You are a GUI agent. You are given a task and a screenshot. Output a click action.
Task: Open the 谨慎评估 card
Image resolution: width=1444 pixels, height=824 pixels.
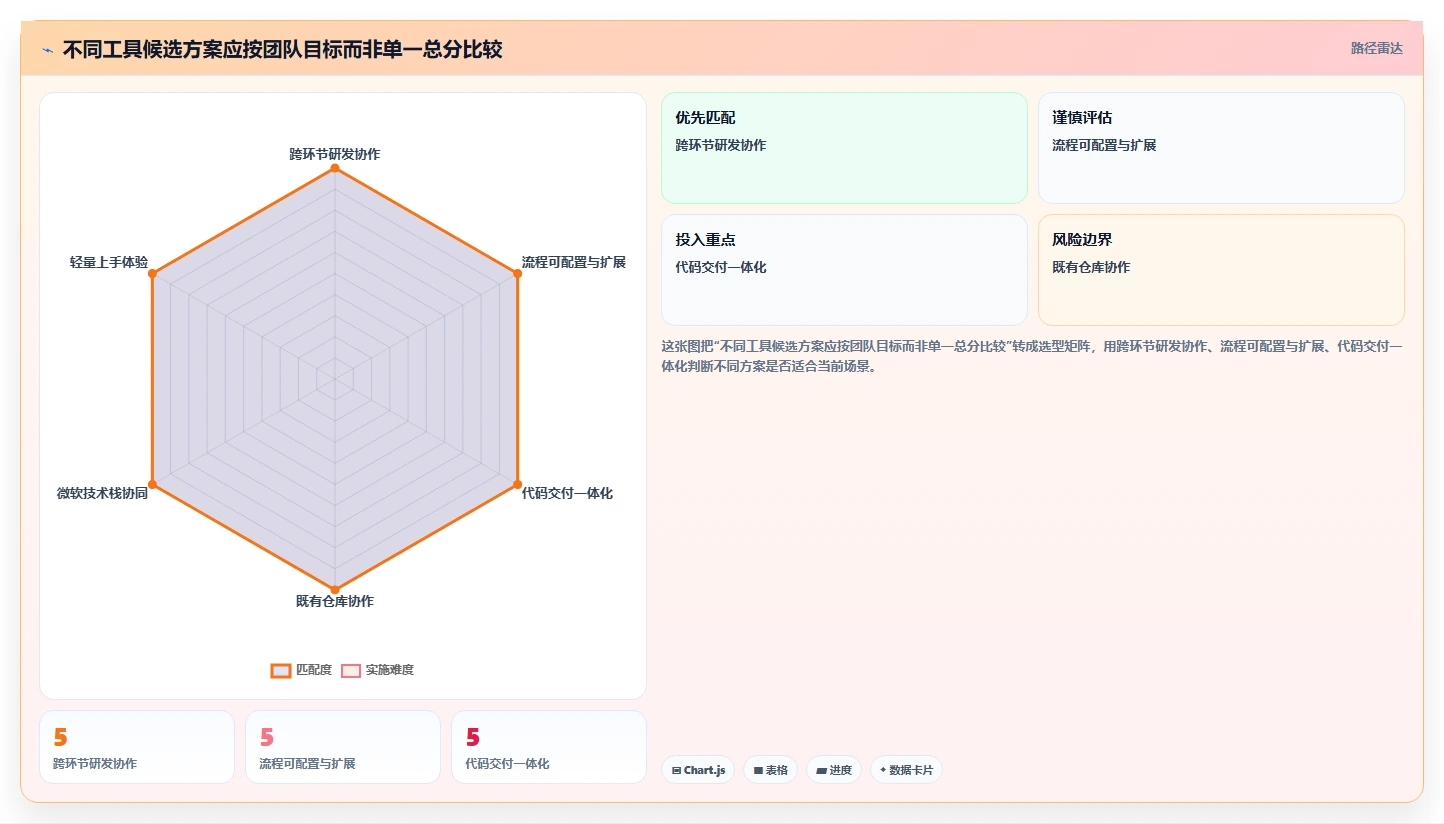click(1221, 148)
